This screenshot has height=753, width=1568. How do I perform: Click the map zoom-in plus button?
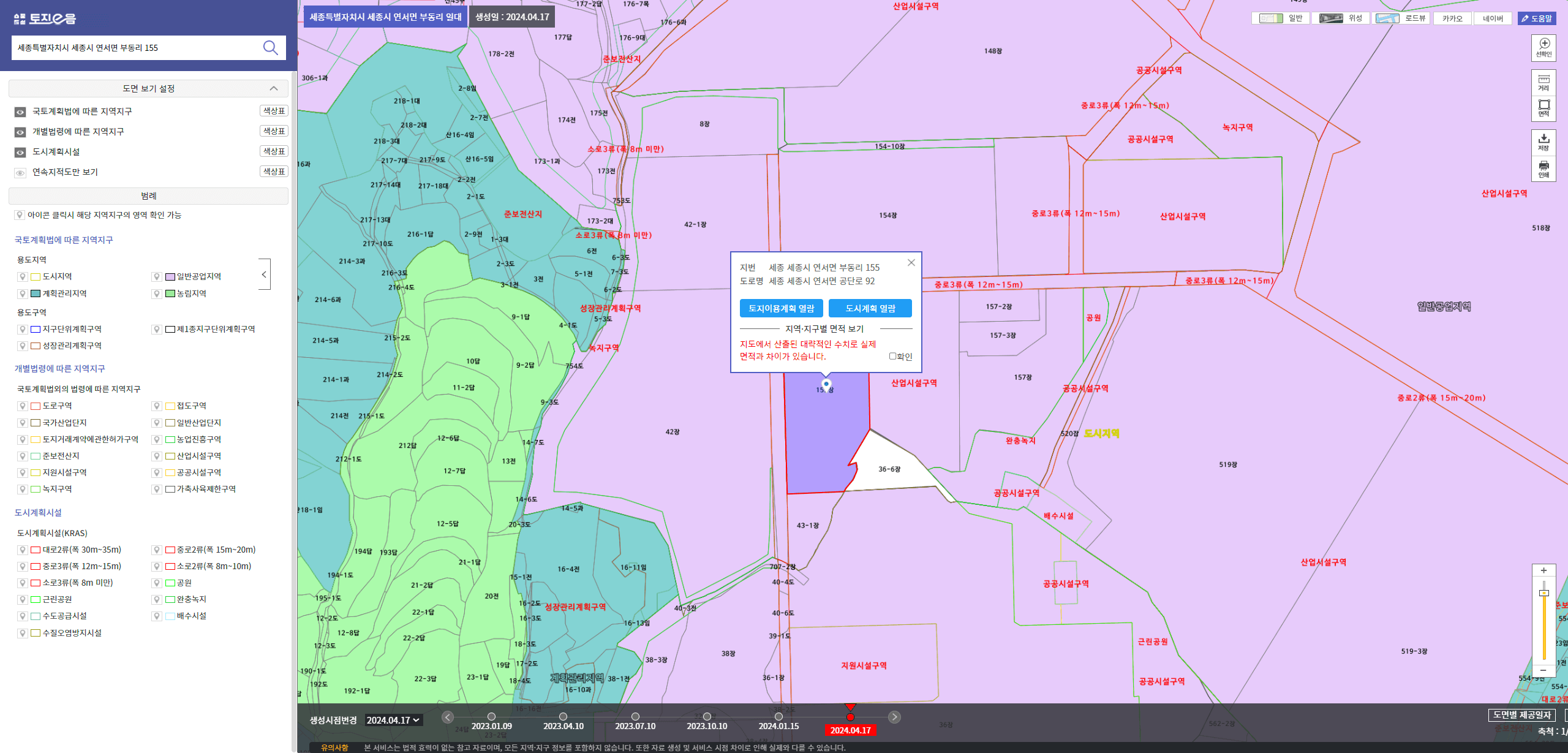tap(1543, 570)
